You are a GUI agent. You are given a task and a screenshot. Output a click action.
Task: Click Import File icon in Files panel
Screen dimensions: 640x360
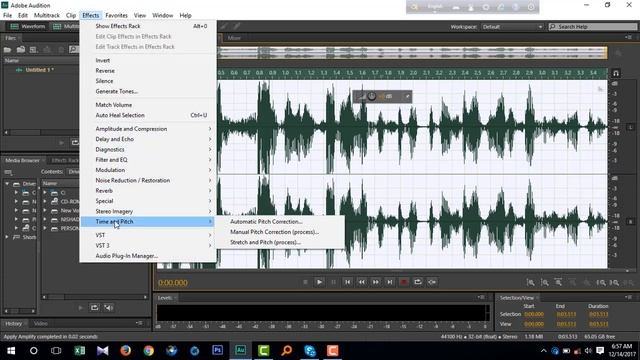[x=21, y=49]
